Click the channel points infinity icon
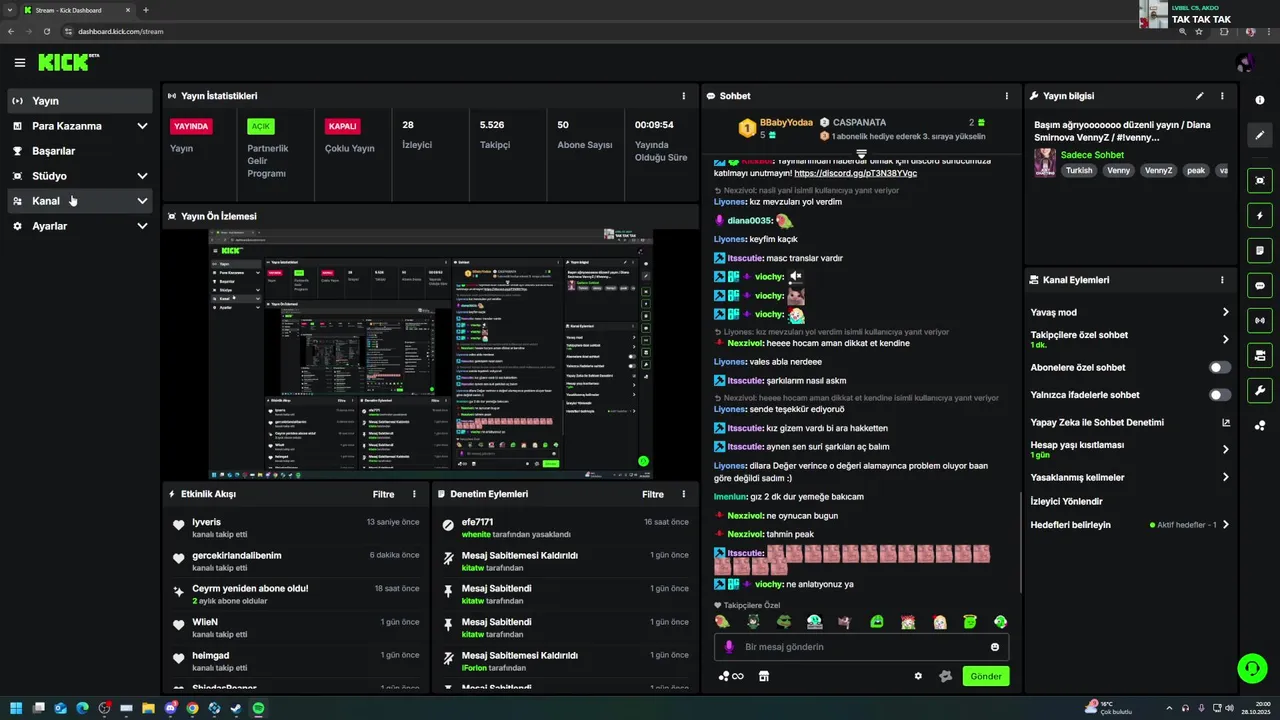 [x=731, y=676]
